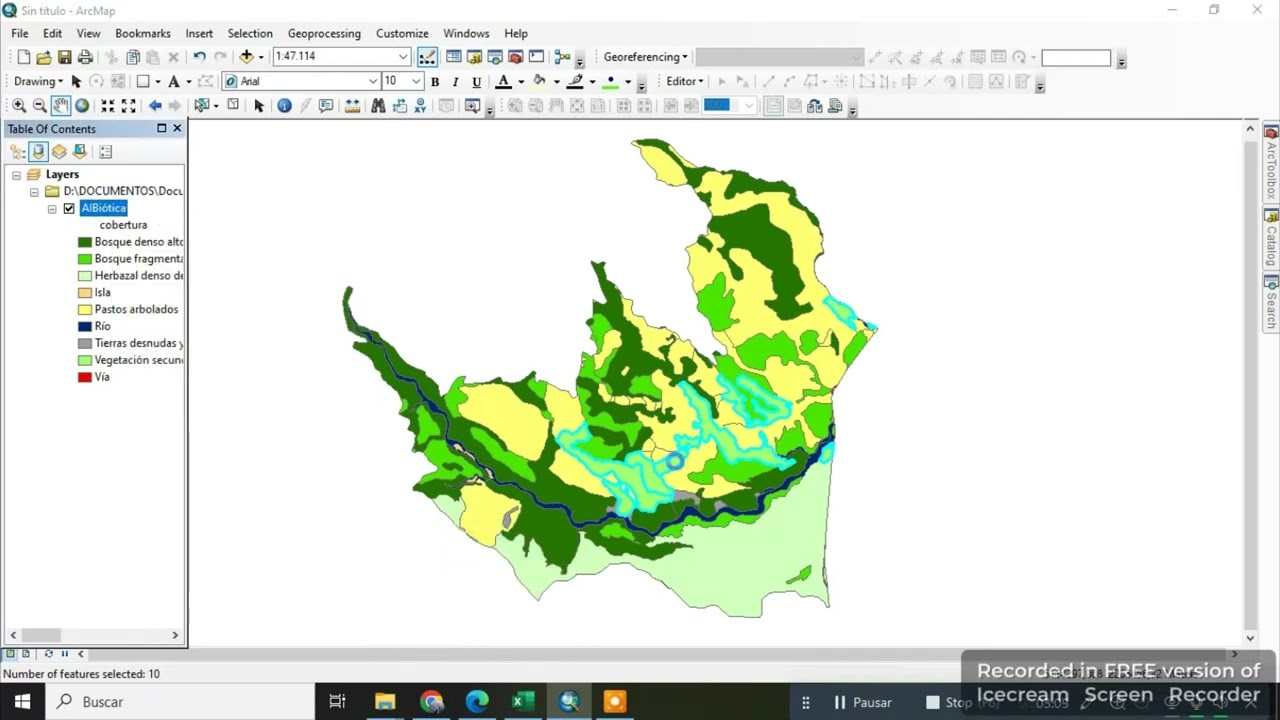
Task: Print the current map
Action: coord(85,57)
